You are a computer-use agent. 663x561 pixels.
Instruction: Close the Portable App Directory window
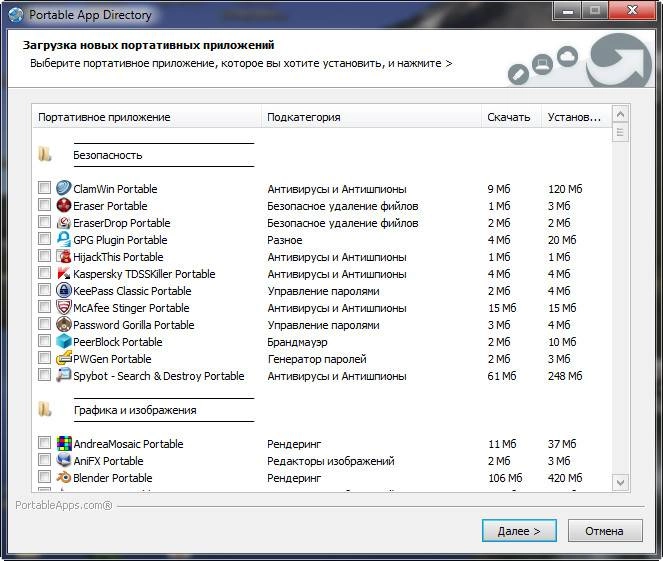(632, 11)
